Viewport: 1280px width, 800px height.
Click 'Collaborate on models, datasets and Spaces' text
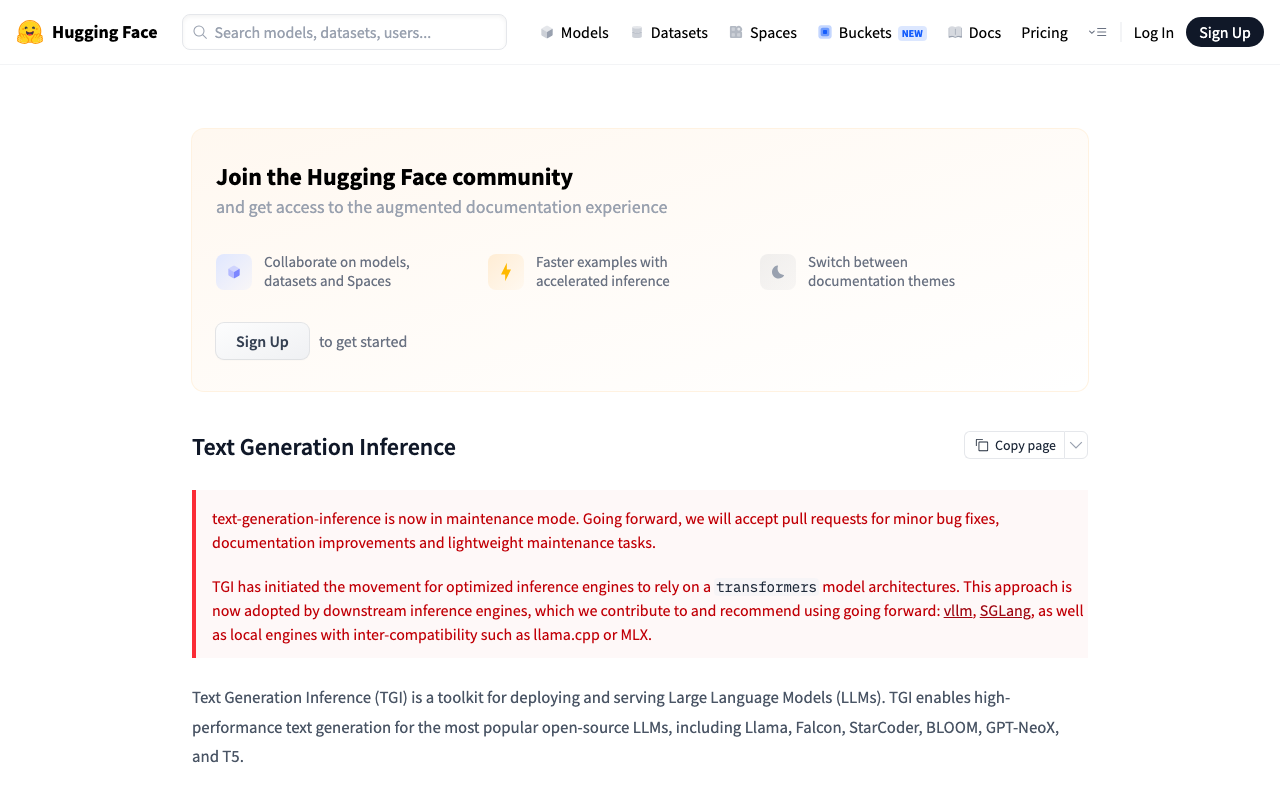(337, 272)
